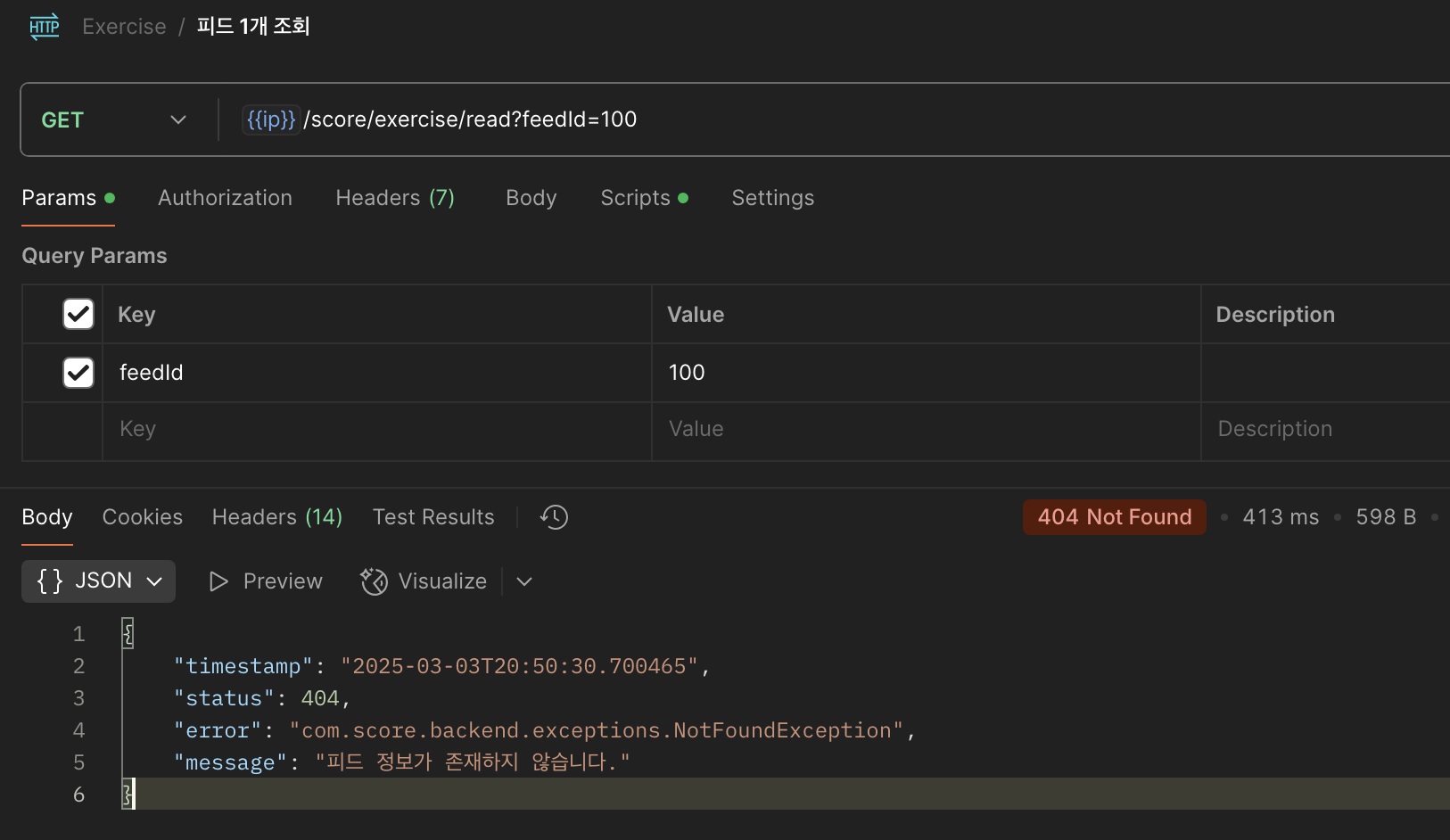Toggle the select-all params checkbox in header
Viewport: 1450px width, 840px height.
78,314
